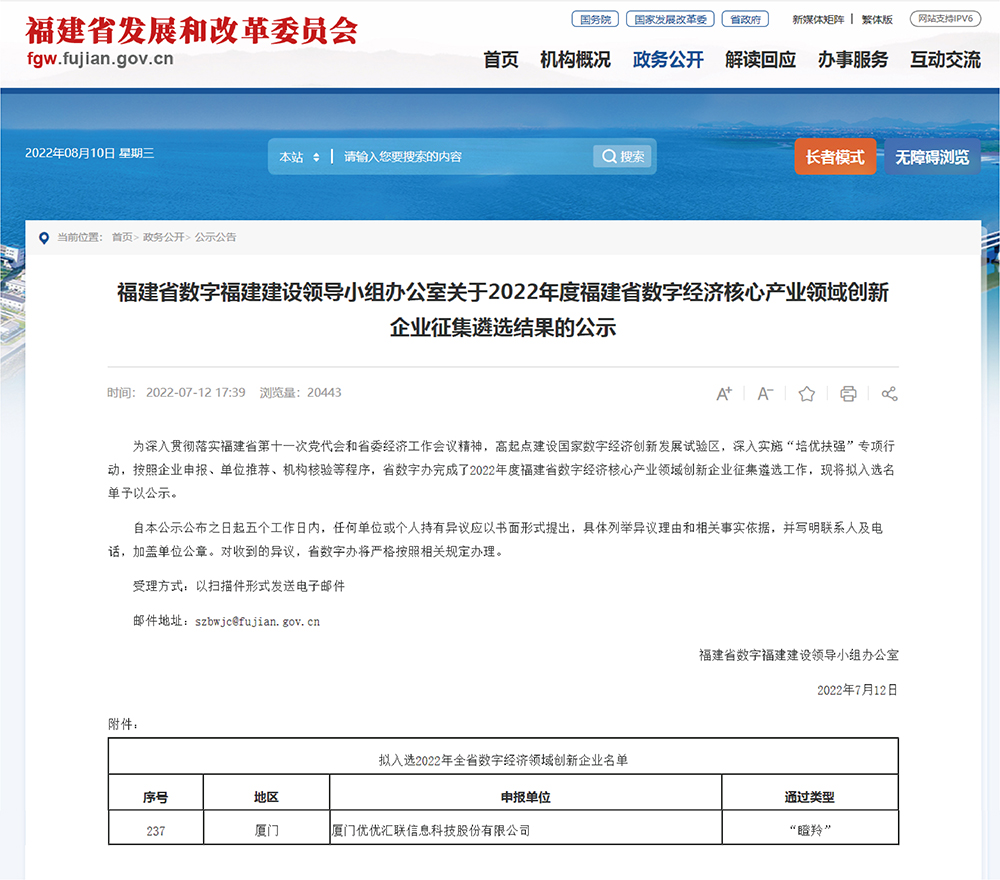Click the 福建省发展和改革委员会 site logo

[191, 40]
